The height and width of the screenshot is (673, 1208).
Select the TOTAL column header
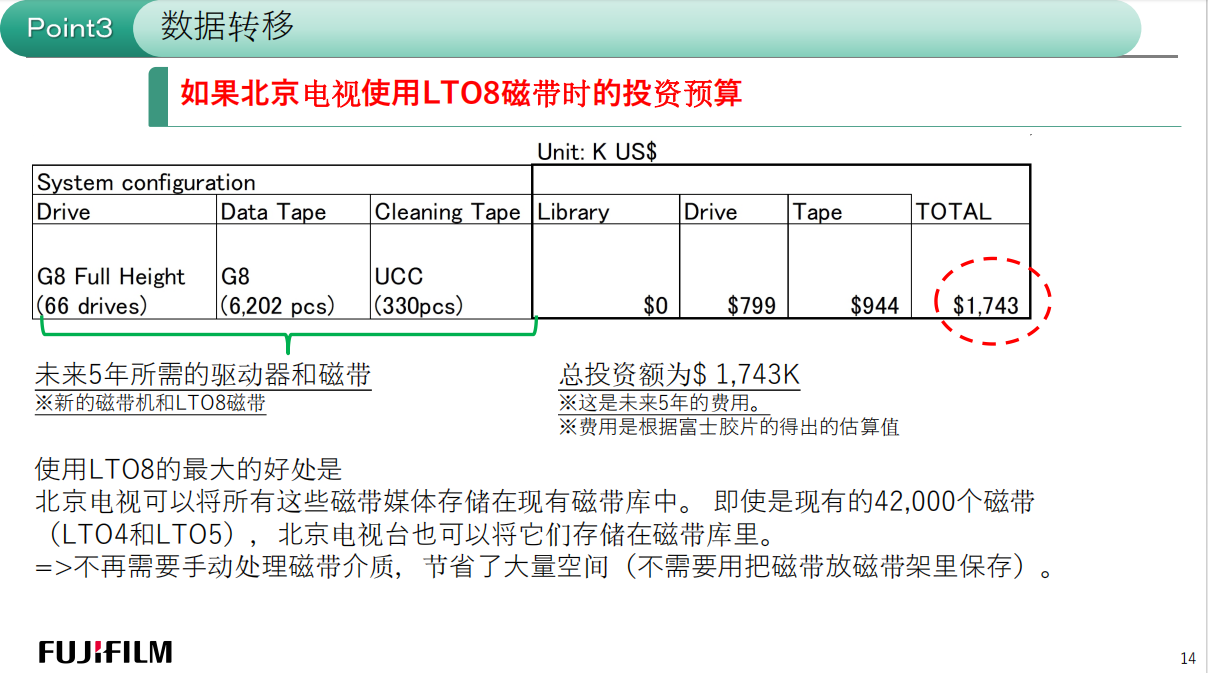[953, 211]
